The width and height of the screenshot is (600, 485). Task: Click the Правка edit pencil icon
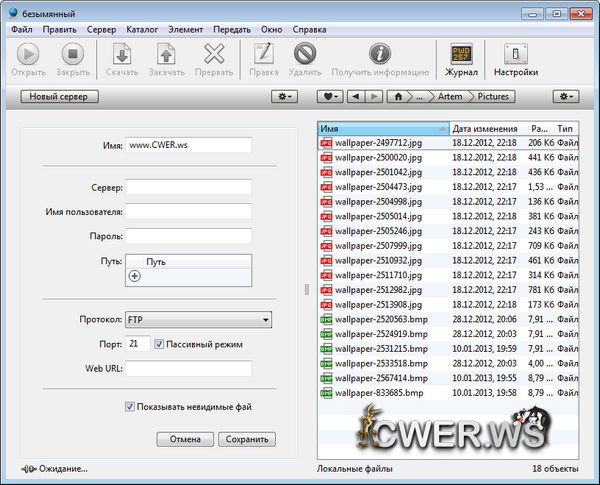click(x=264, y=53)
